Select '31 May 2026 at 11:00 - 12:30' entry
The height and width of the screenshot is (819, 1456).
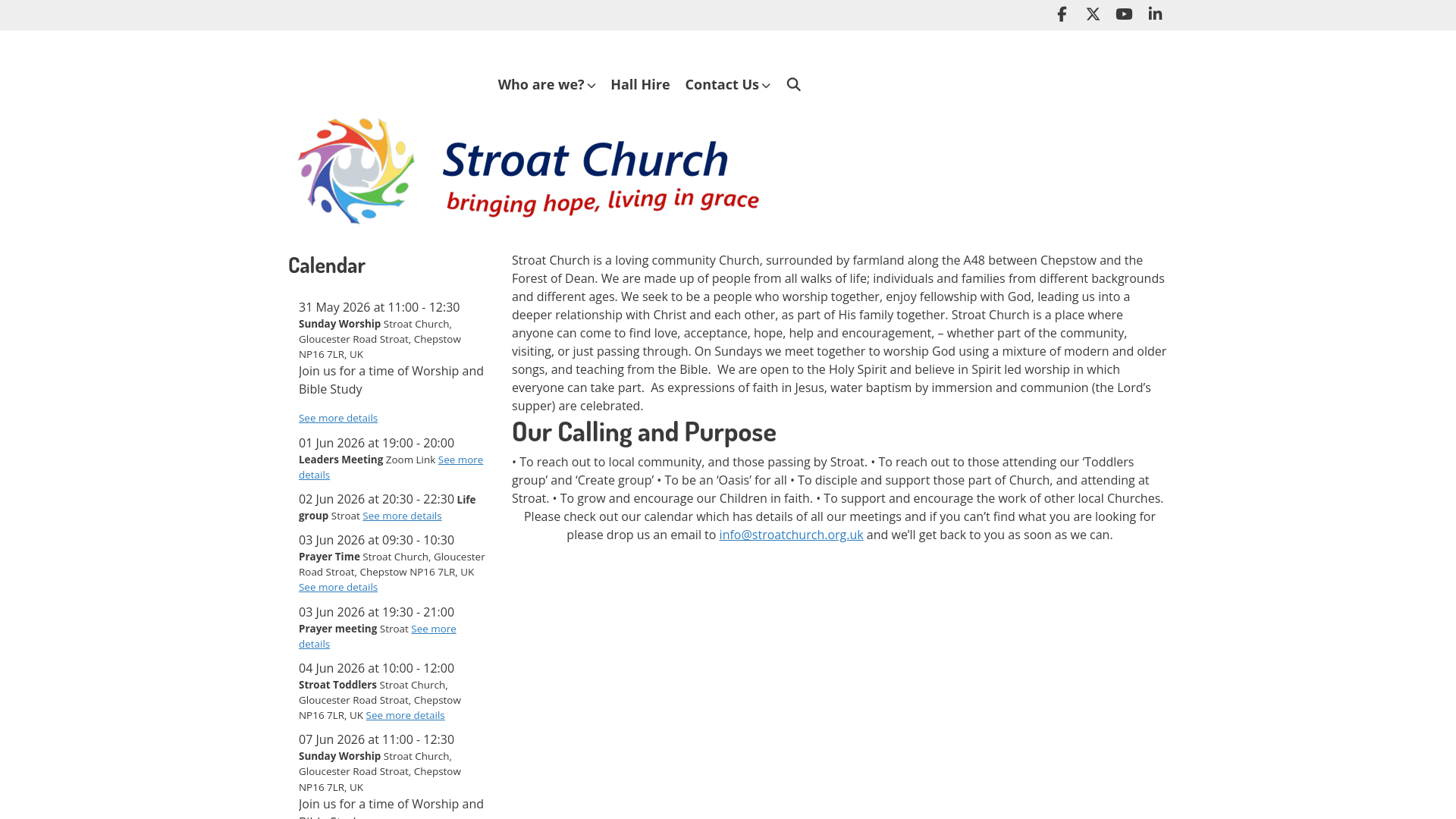point(379,307)
